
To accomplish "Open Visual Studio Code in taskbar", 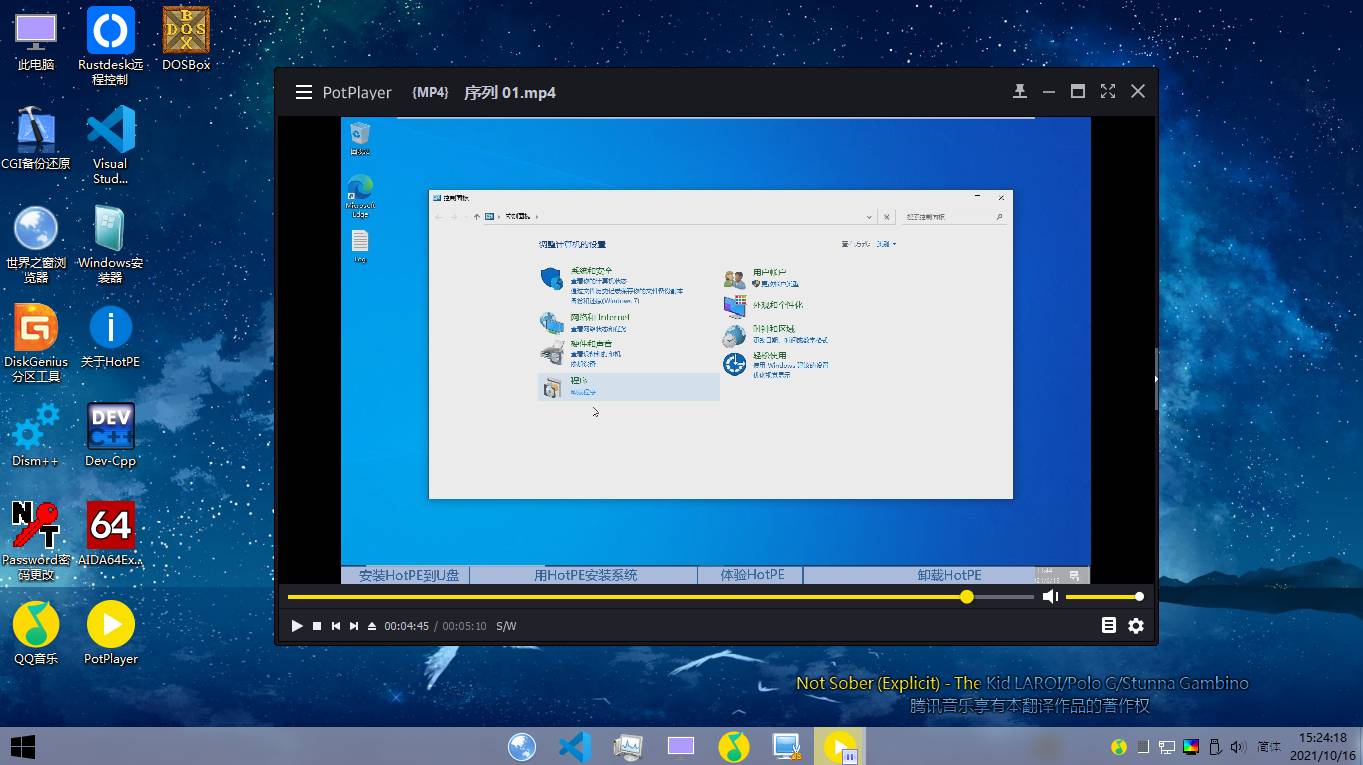I will pyautogui.click(x=575, y=746).
